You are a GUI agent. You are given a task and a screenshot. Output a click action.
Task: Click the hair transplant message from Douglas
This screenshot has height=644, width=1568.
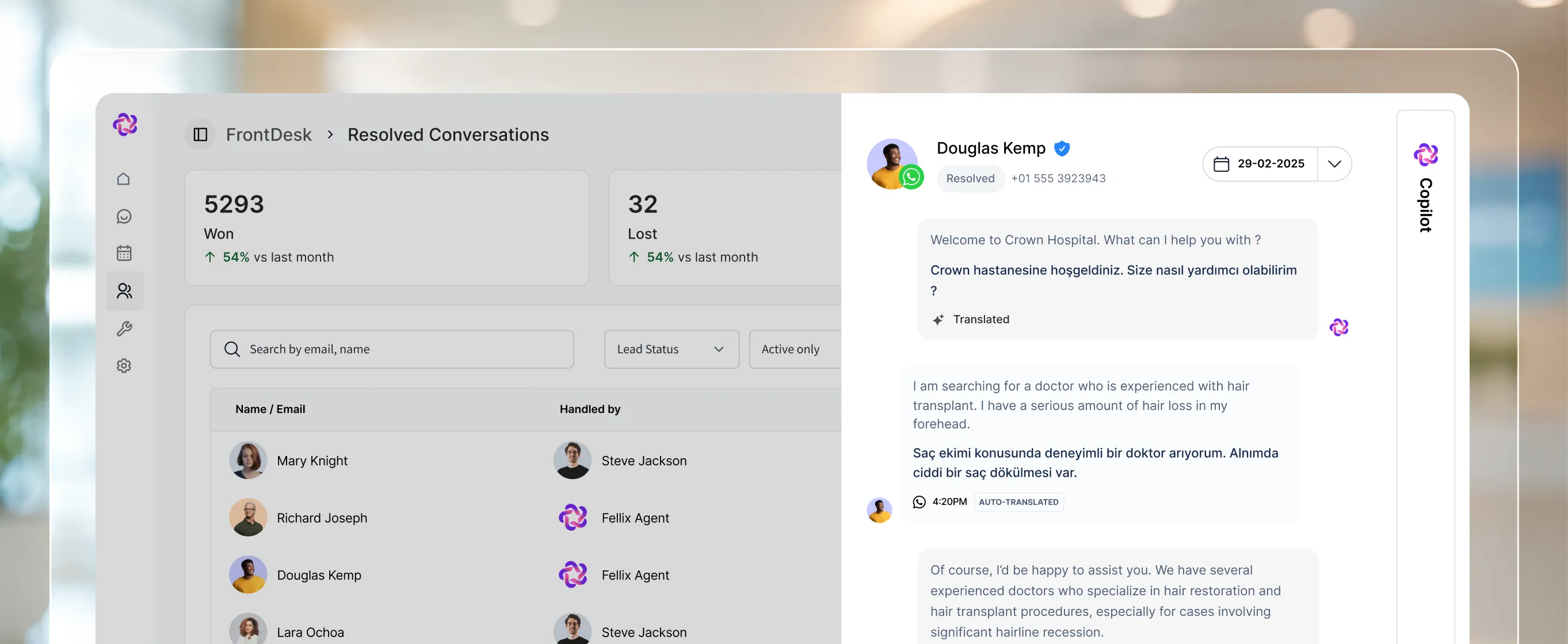(1081, 405)
